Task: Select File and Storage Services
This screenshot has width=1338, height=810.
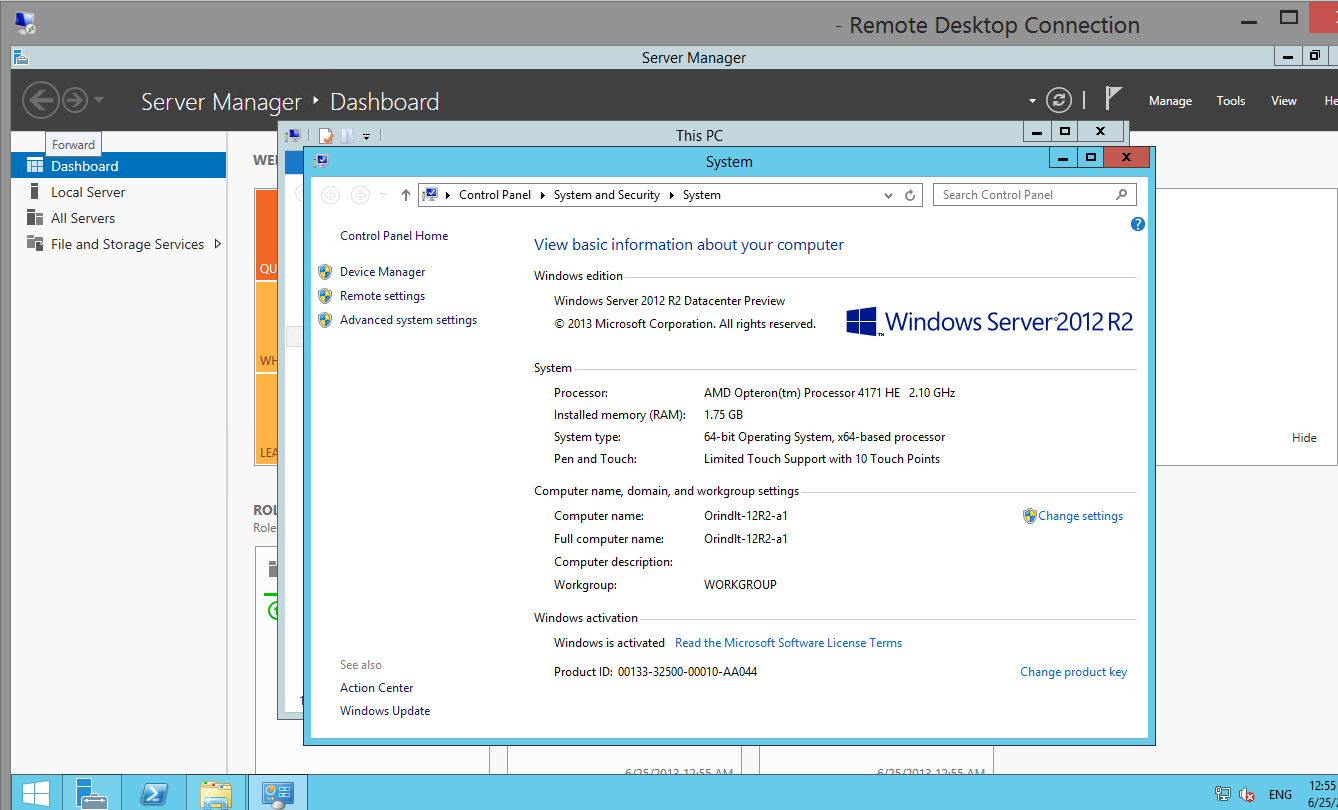Action: pyautogui.click(x=127, y=244)
